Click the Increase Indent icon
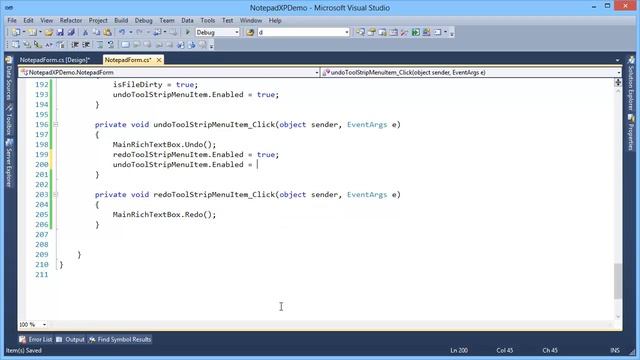 point(86,44)
